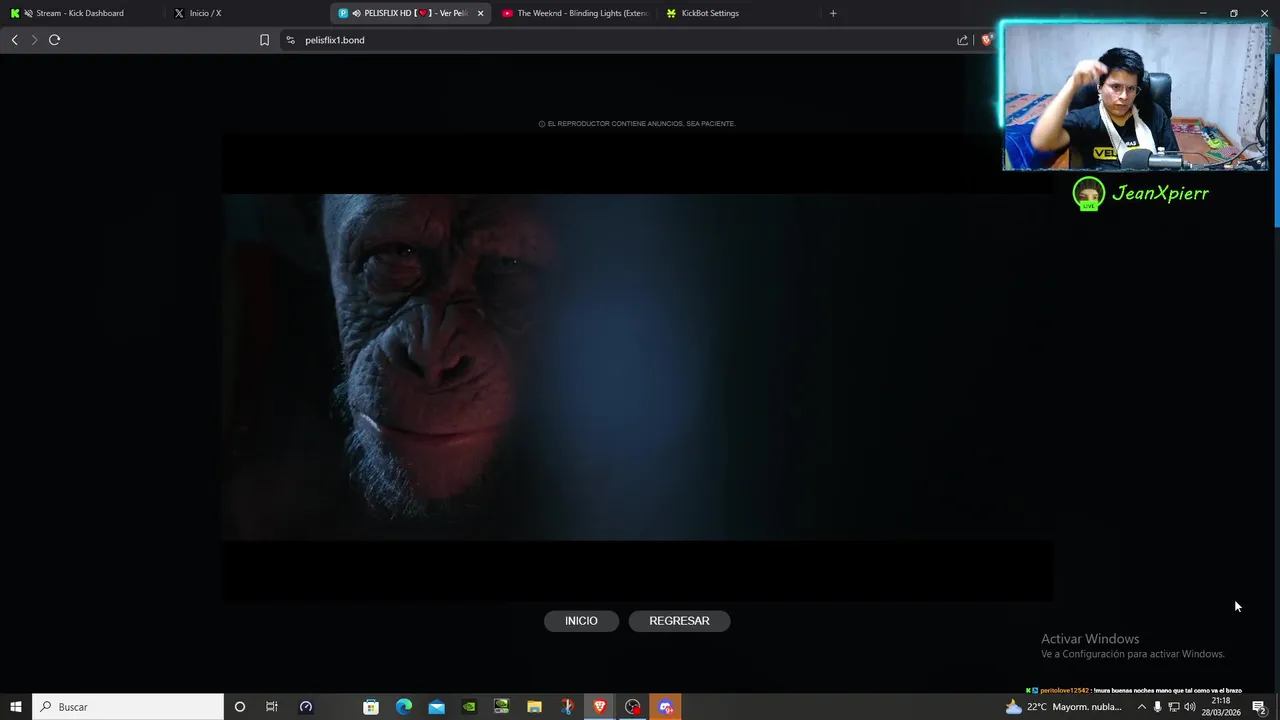Switch to the Inicio / X tab
The width and height of the screenshot is (1280, 720).
click(205, 13)
